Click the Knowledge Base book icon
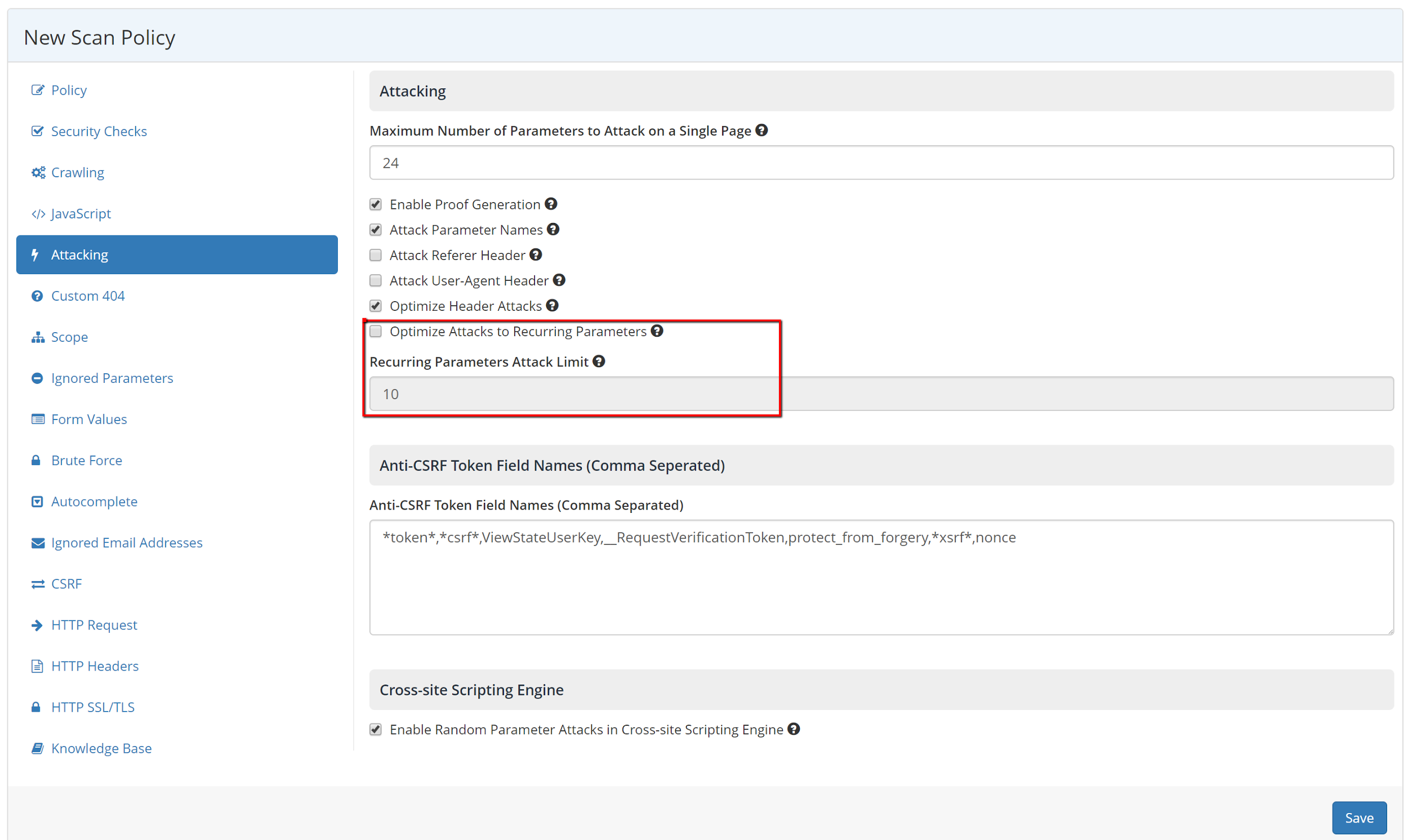Image resolution: width=1408 pixels, height=840 pixels. pyautogui.click(x=37, y=748)
